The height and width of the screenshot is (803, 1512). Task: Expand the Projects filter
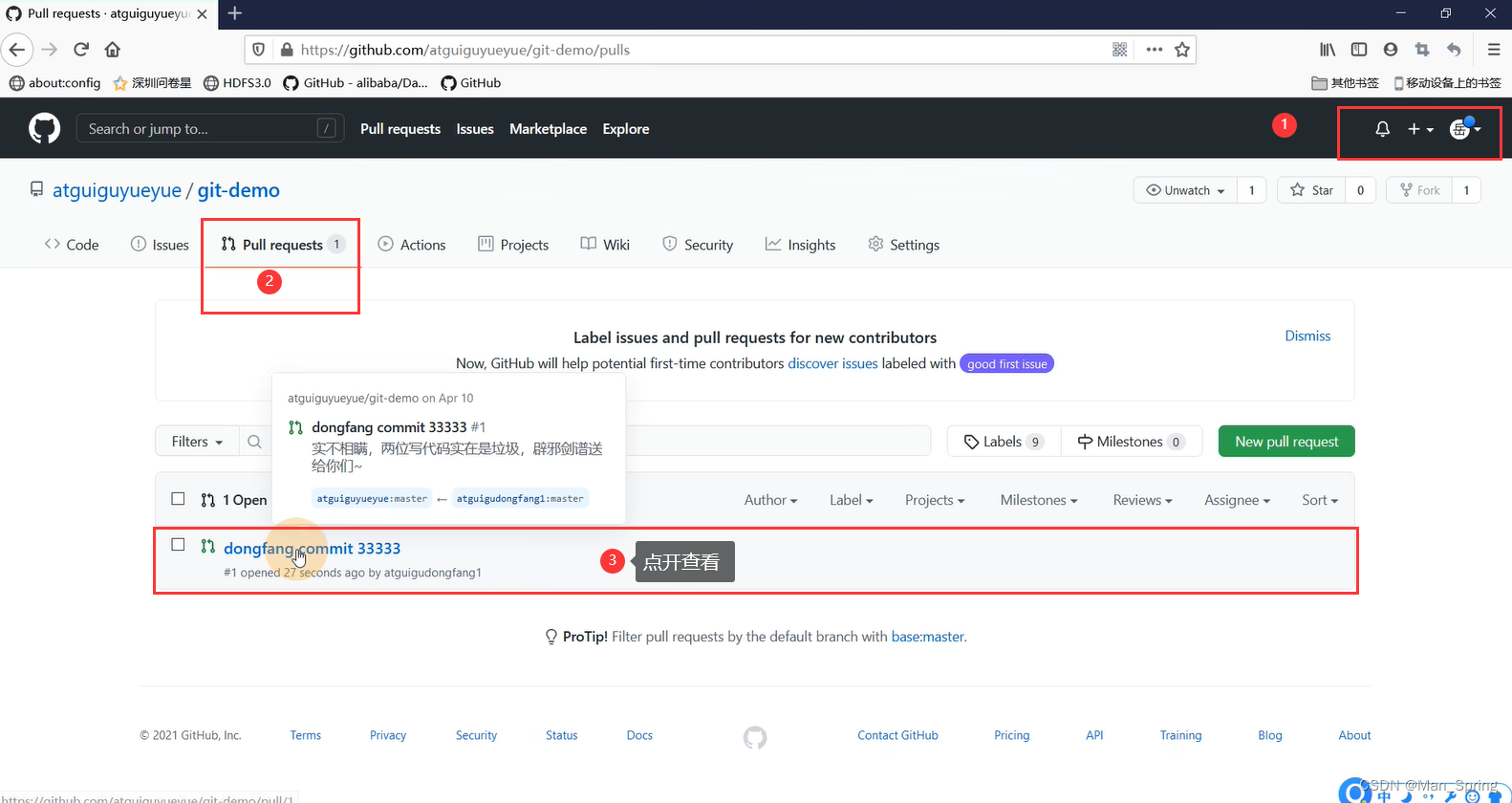[935, 500]
